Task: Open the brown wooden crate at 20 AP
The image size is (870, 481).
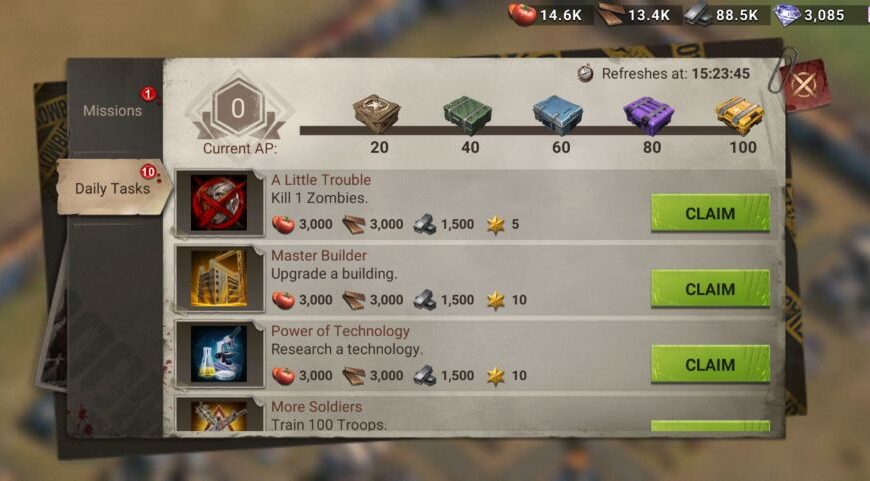Action: (x=377, y=114)
